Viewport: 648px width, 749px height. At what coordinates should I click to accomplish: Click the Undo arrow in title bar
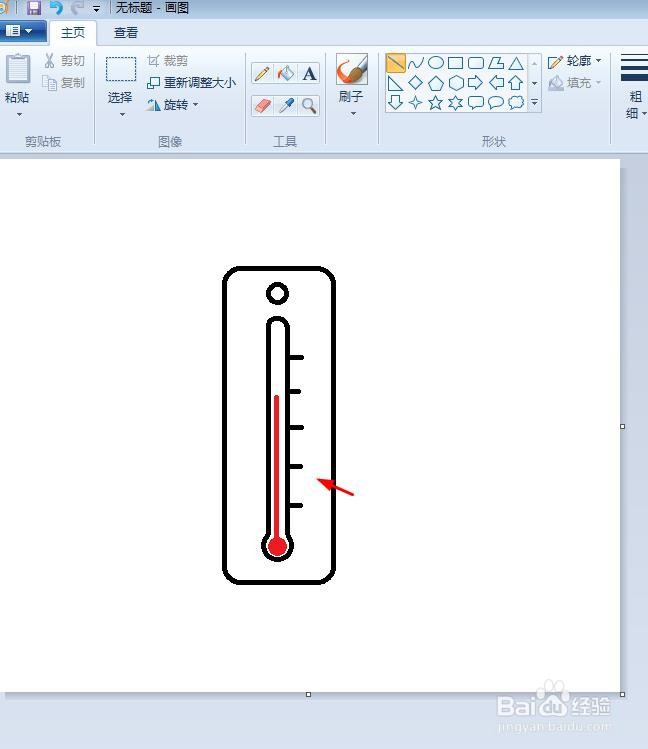tap(56, 8)
